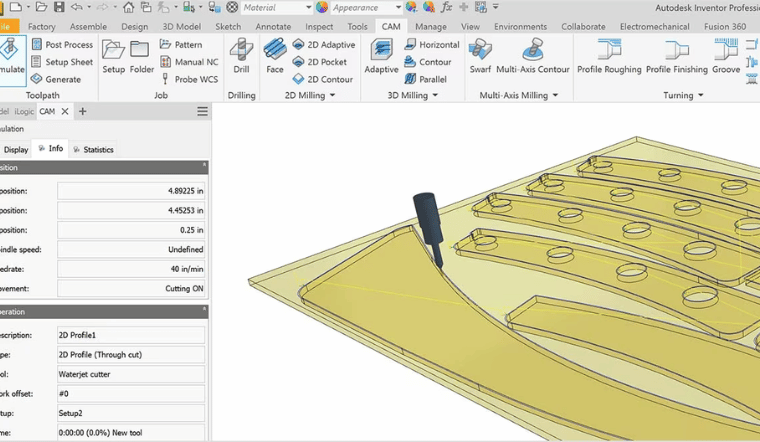
Task: Open the browser panel hamburger menu
Action: [203, 111]
